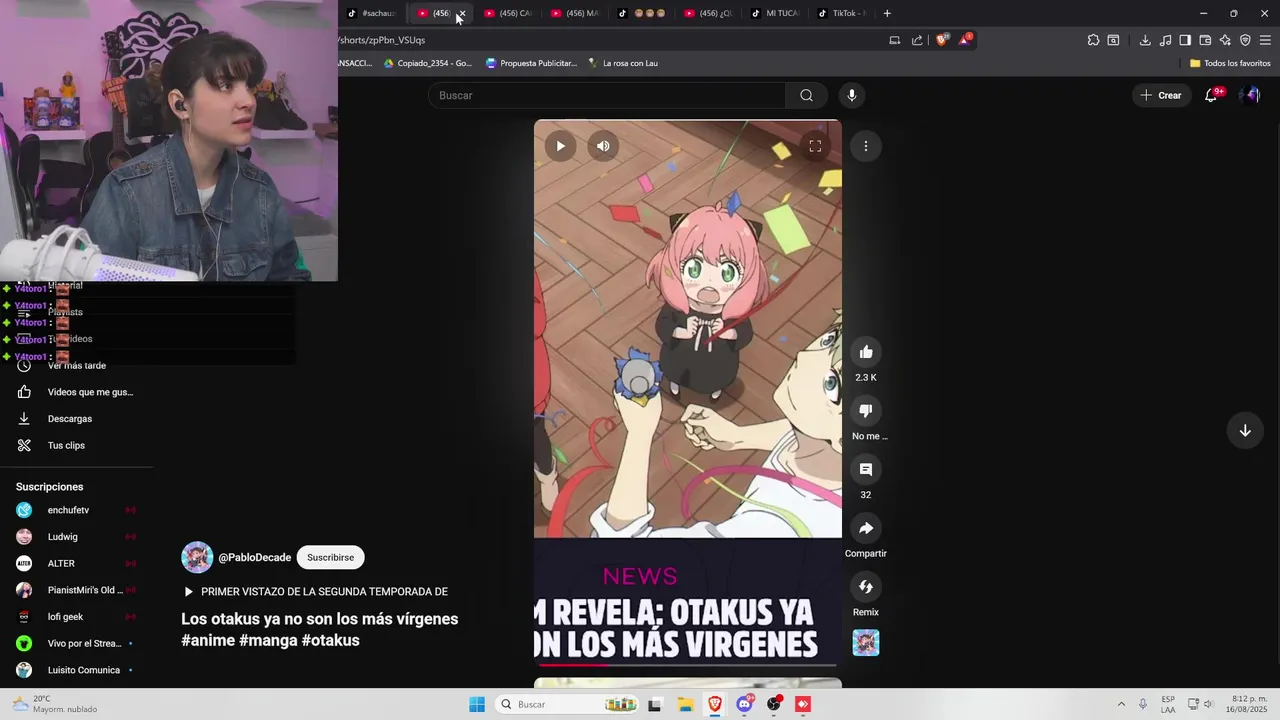Open the Remix option icon
Screen dimensions: 1280x720
(x=866, y=587)
